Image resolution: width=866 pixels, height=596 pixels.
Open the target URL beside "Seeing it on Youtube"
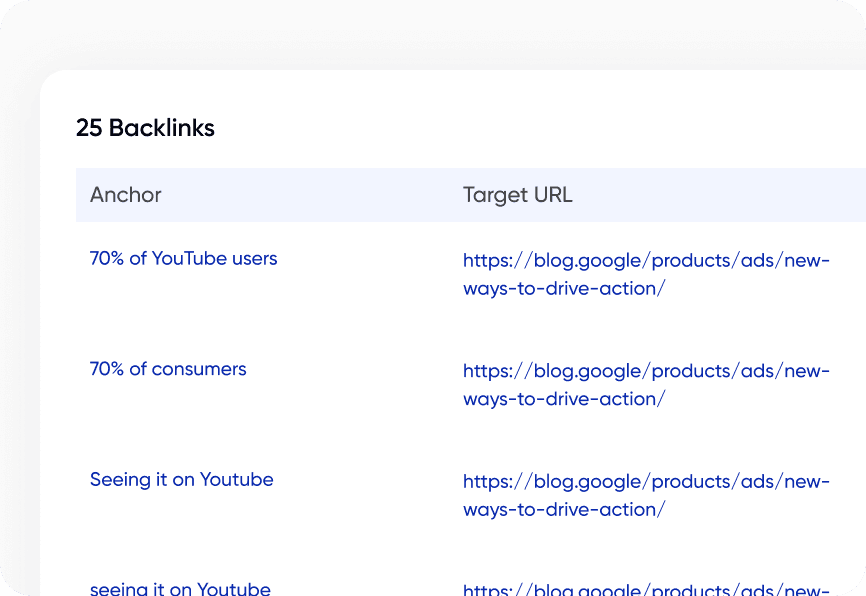pyautogui.click(x=645, y=481)
